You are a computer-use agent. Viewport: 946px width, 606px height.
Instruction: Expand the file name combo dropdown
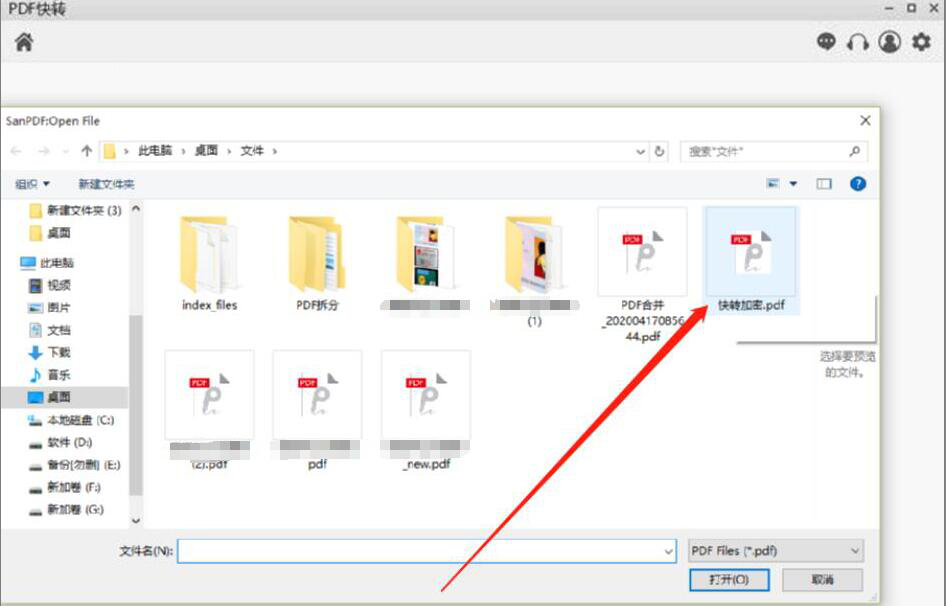click(x=668, y=551)
